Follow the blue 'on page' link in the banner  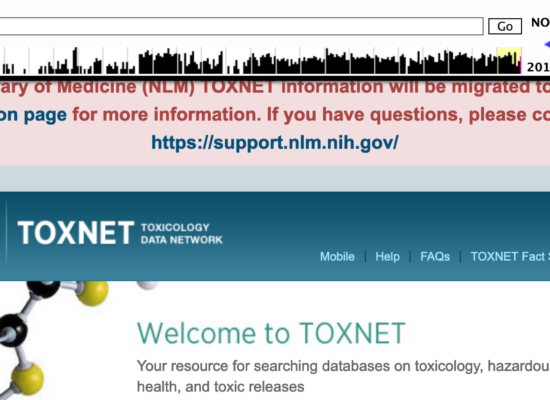coord(33,115)
